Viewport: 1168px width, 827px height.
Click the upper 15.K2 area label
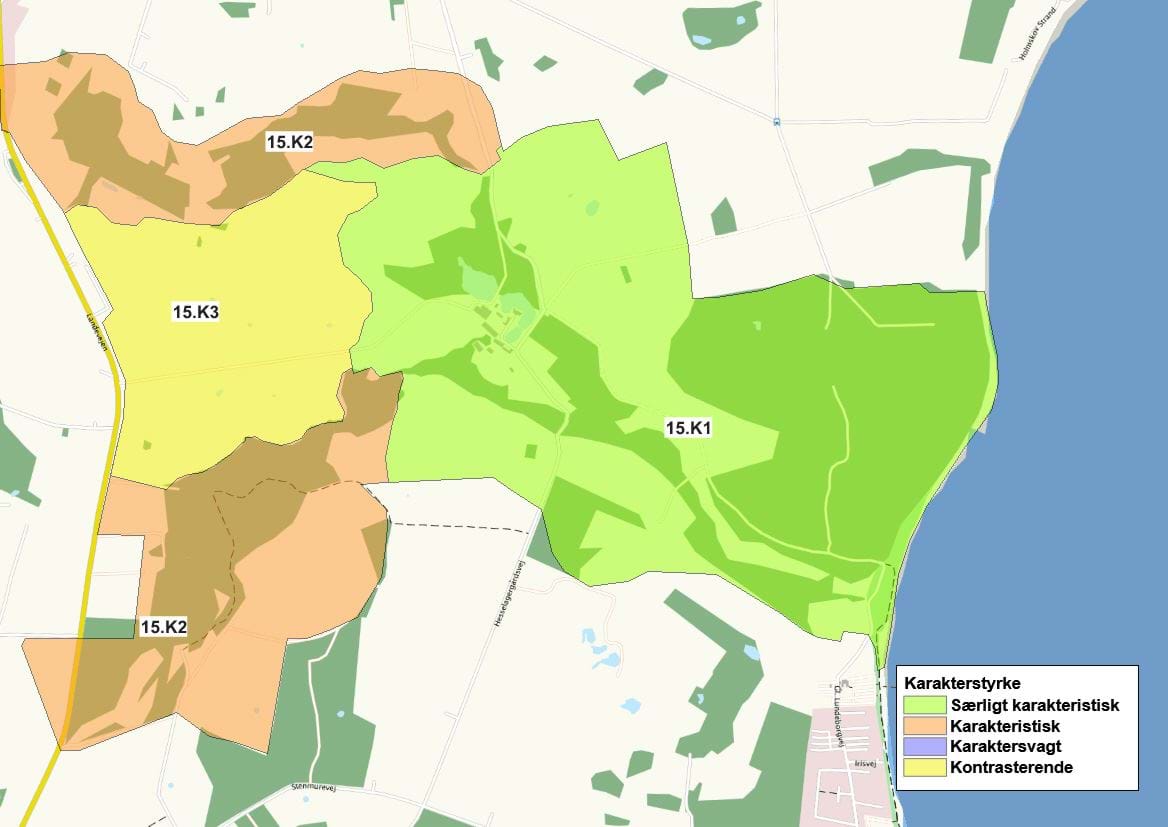289,142
